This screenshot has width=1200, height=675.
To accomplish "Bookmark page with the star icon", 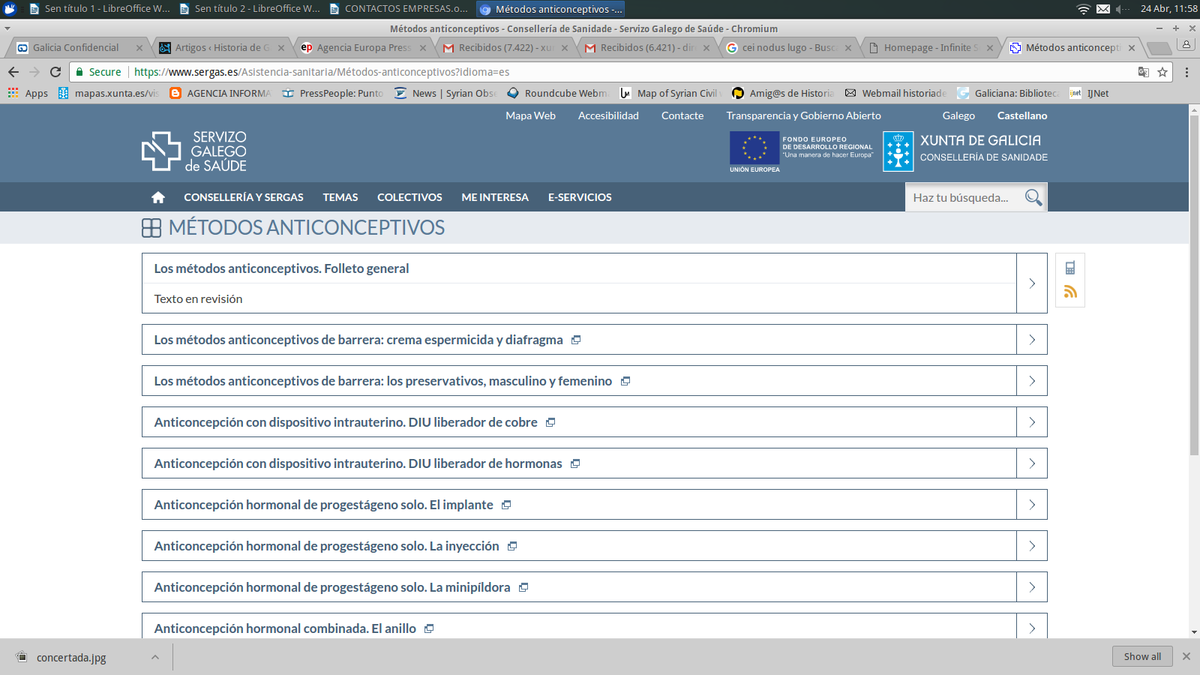I will (1163, 72).
